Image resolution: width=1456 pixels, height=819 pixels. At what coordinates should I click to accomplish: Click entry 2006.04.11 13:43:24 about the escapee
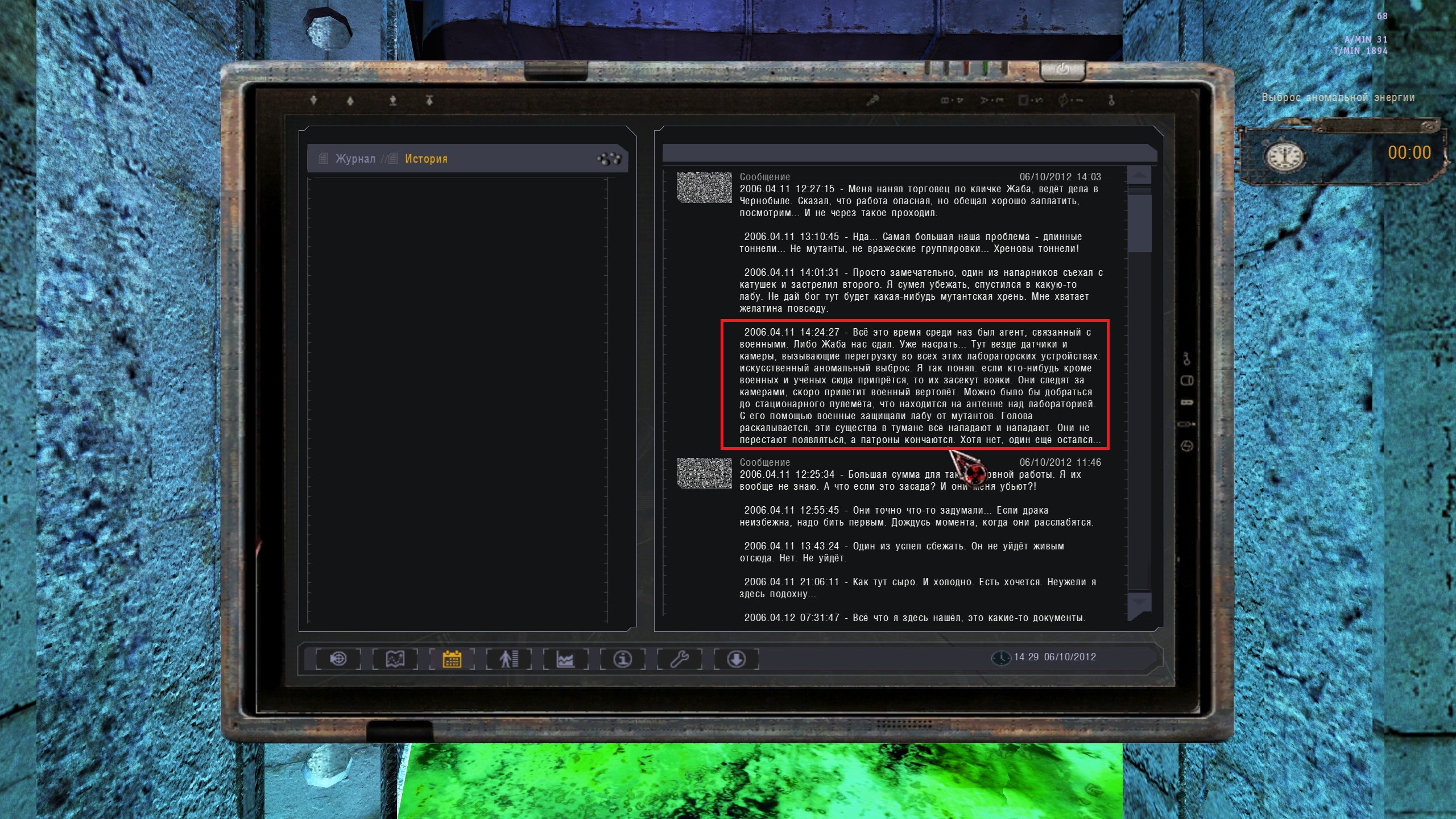tap(902, 552)
